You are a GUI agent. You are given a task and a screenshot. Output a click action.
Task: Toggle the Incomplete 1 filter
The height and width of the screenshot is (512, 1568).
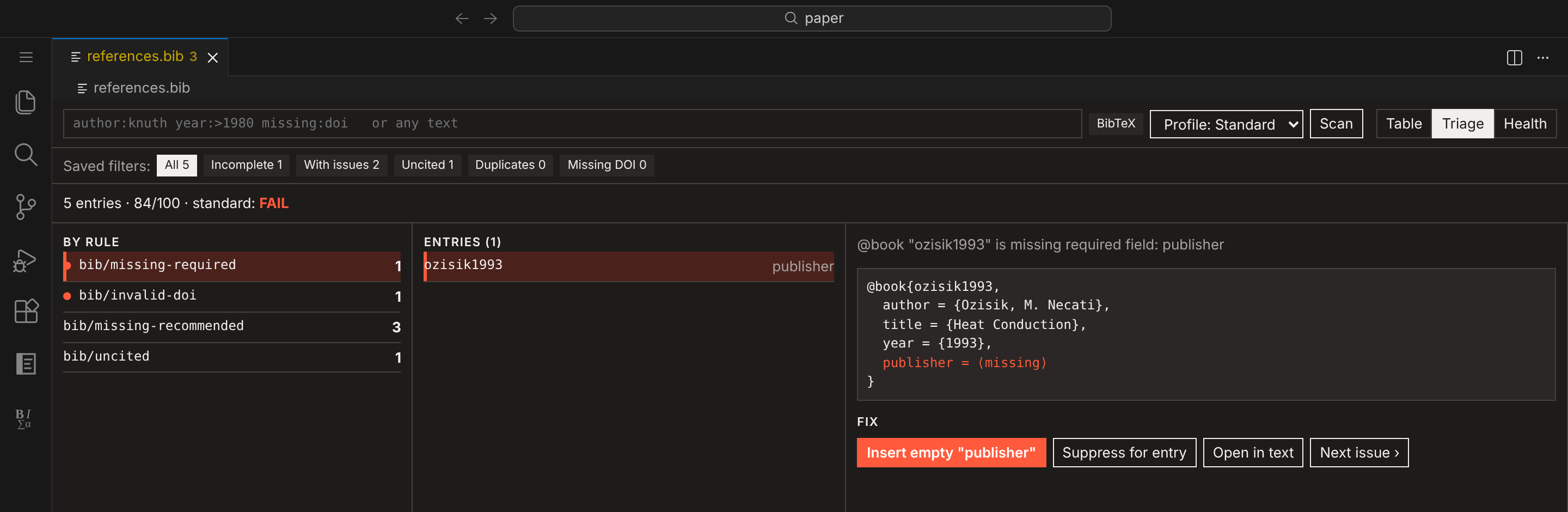click(x=246, y=165)
